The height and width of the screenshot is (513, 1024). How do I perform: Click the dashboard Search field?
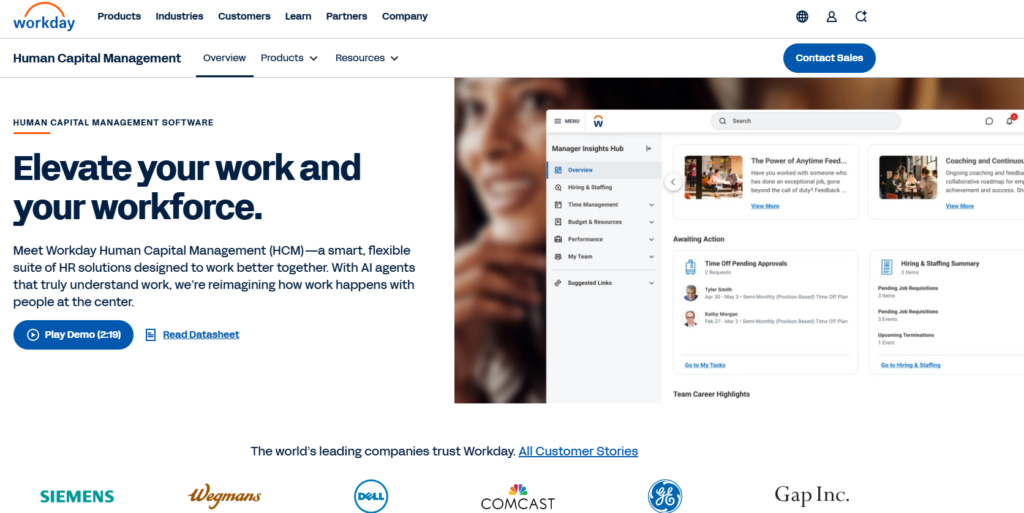806,121
